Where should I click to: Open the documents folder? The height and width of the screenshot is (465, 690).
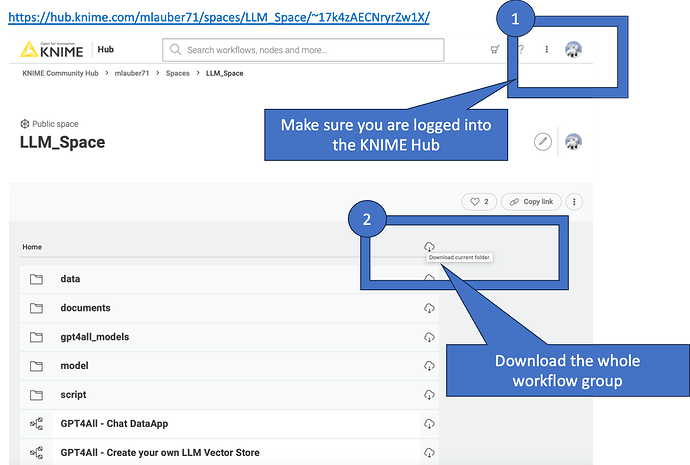[x=85, y=308]
